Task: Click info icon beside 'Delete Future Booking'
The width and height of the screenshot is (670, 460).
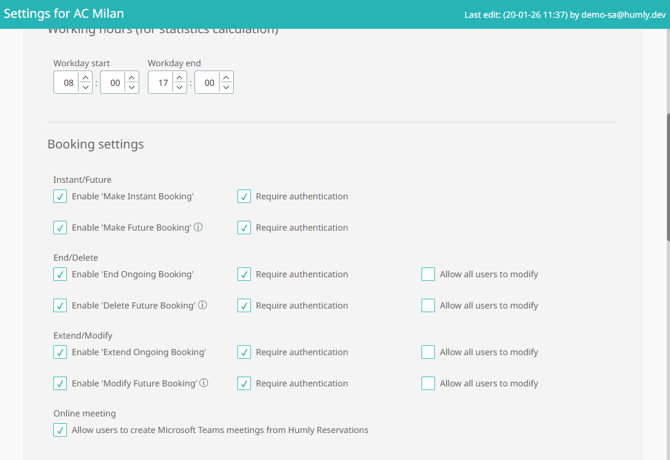Action: (x=203, y=306)
